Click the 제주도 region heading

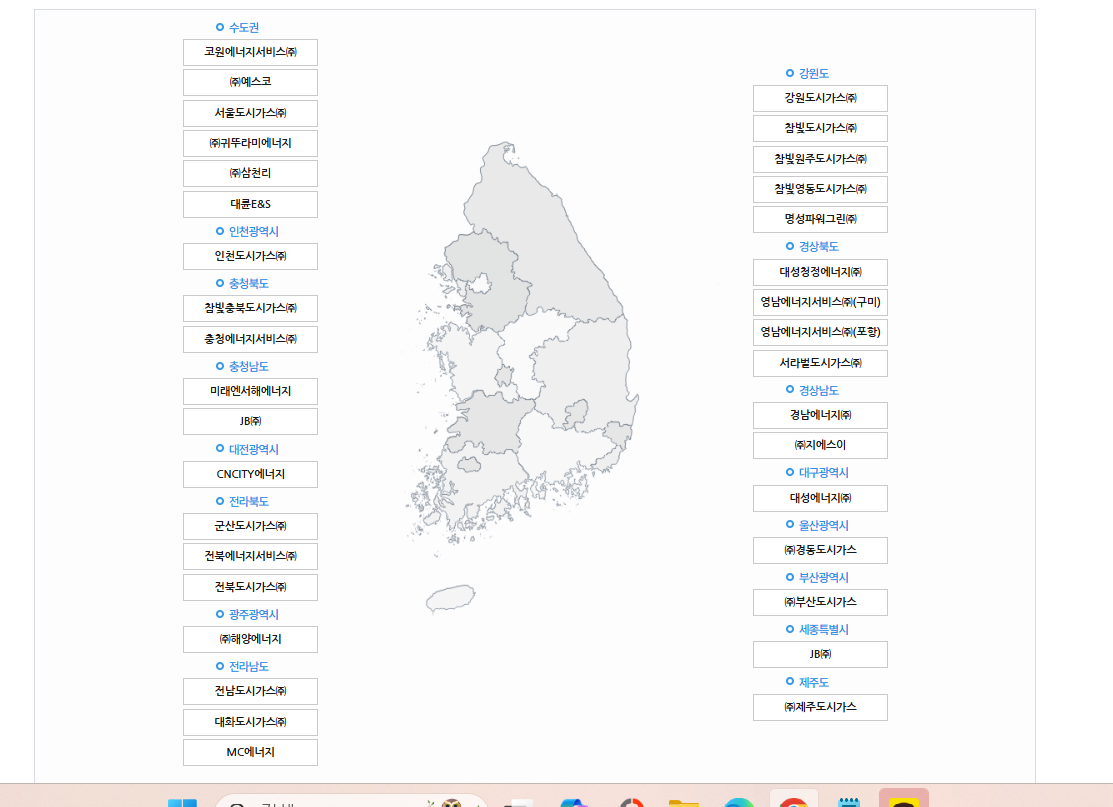[813, 682]
